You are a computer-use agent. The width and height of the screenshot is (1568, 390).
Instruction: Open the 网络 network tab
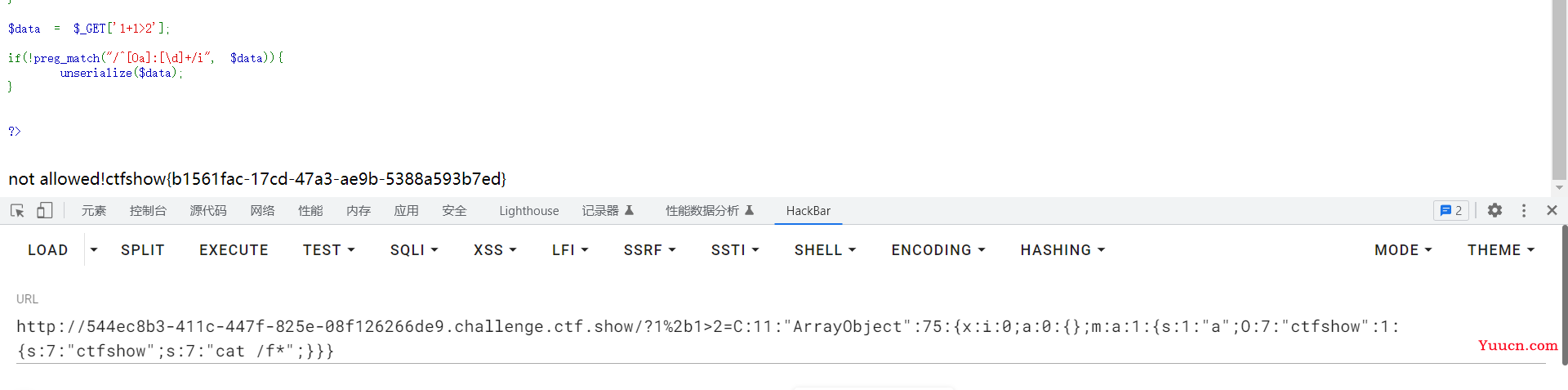click(262, 211)
